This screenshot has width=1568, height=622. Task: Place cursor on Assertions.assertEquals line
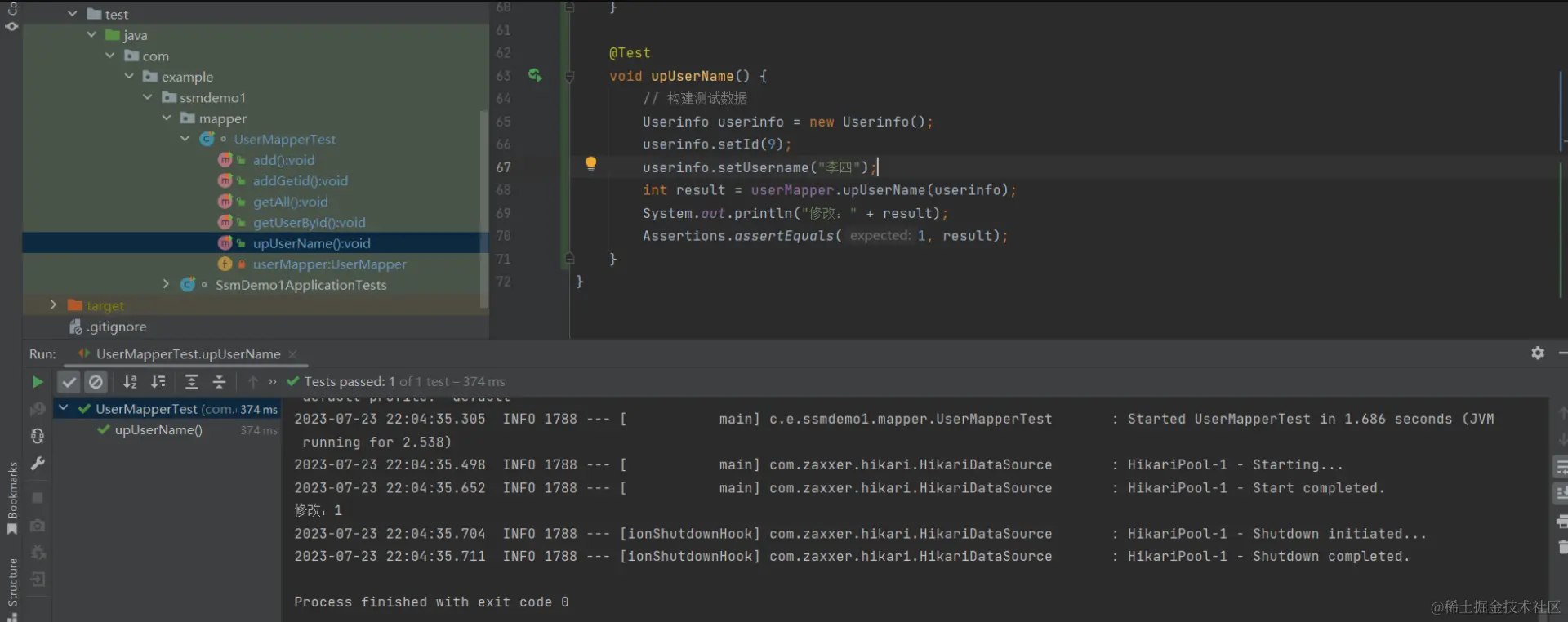pos(826,236)
